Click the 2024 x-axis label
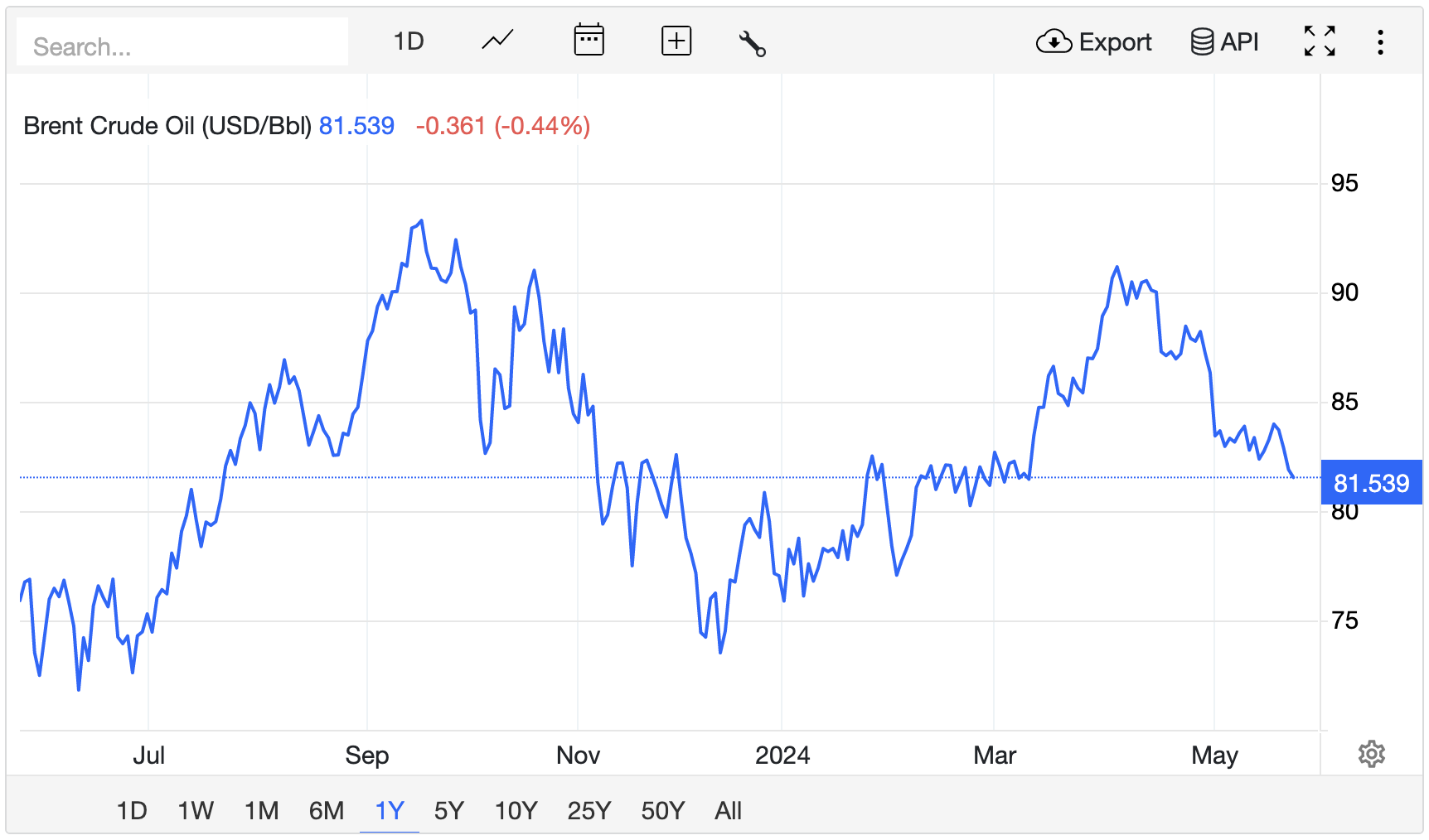Image resolution: width=1429 pixels, height=840 pixels. (782, 755)
